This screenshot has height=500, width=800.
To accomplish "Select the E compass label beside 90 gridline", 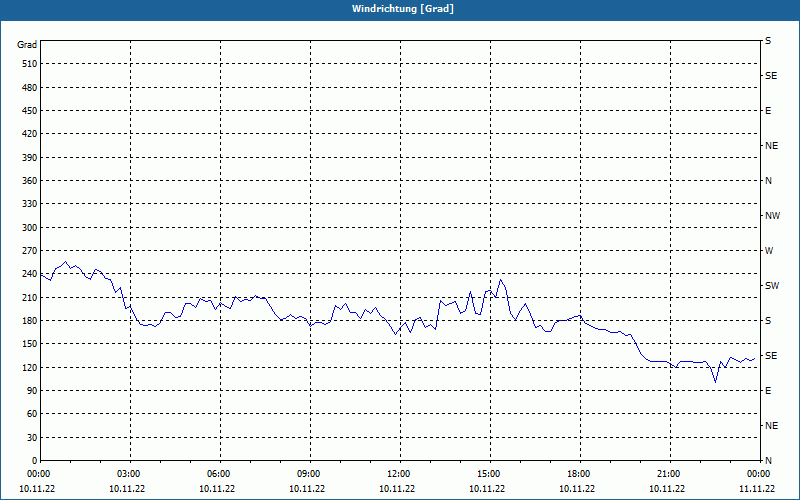I will pyautogui.click(x=768, y=391).
